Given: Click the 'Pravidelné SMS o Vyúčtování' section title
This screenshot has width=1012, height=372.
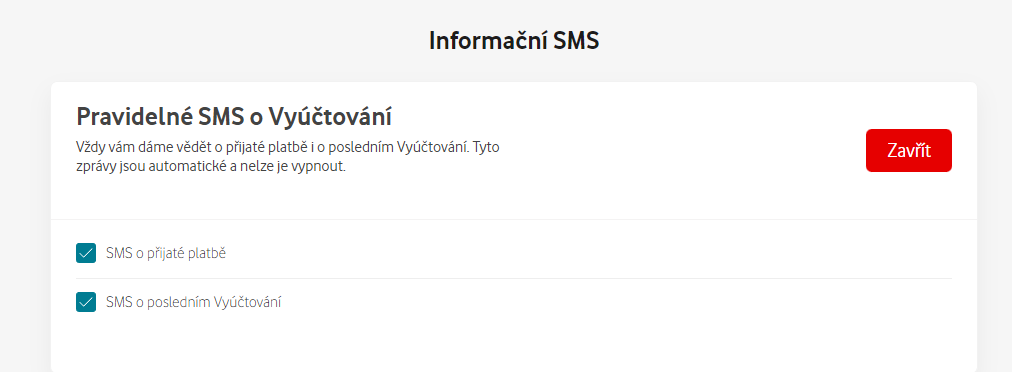Looking at the screenshot, I should (234, 117).
